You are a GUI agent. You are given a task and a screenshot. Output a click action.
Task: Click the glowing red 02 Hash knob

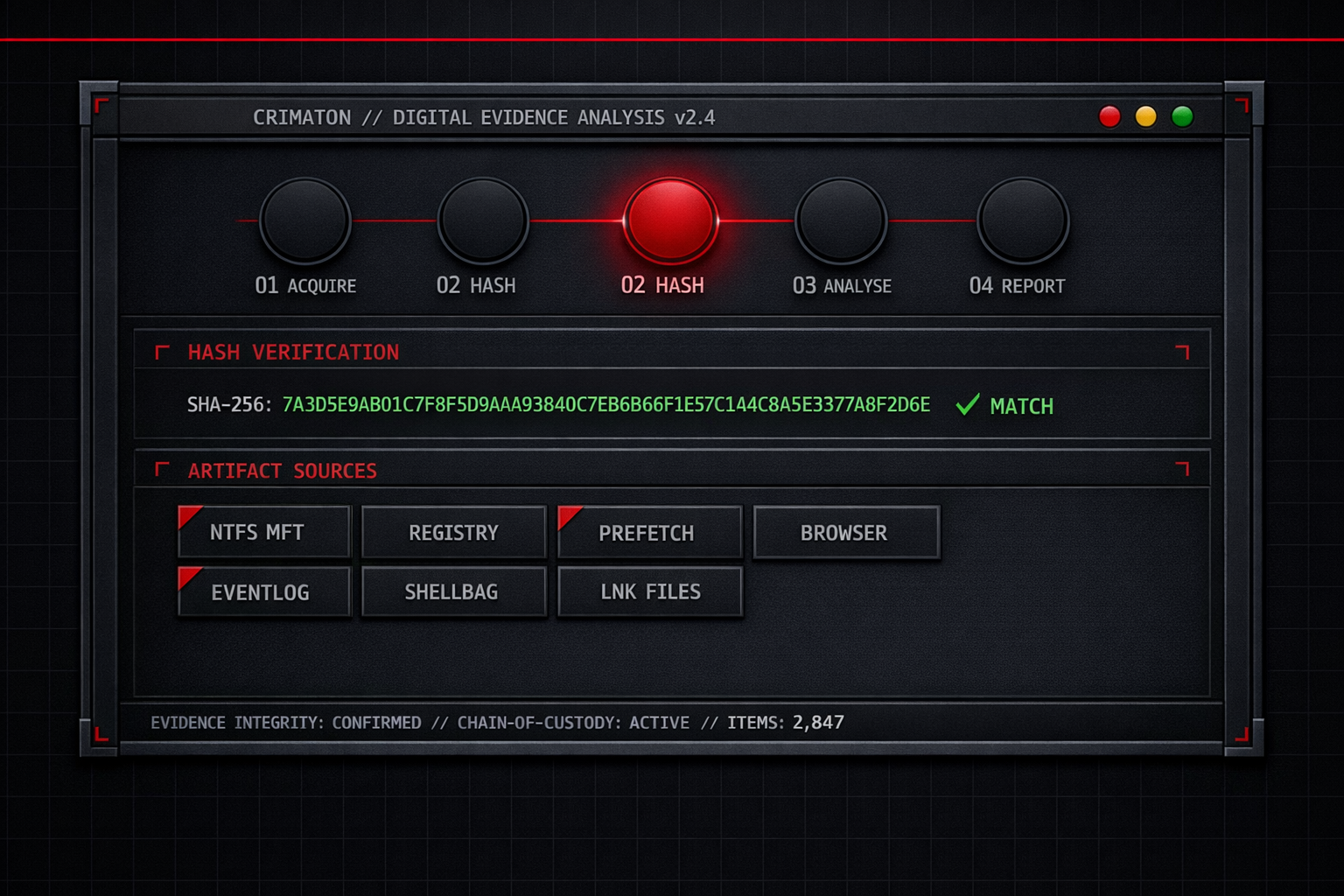tap(670, 220)
